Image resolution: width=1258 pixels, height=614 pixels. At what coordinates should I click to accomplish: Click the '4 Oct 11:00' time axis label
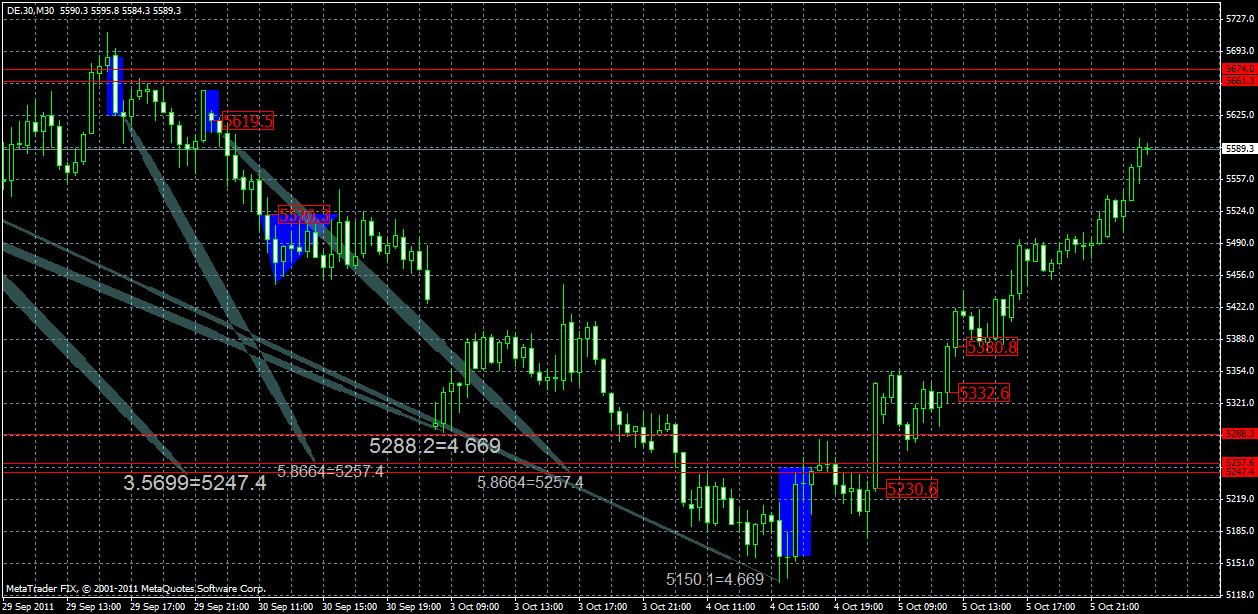point(732,607)
